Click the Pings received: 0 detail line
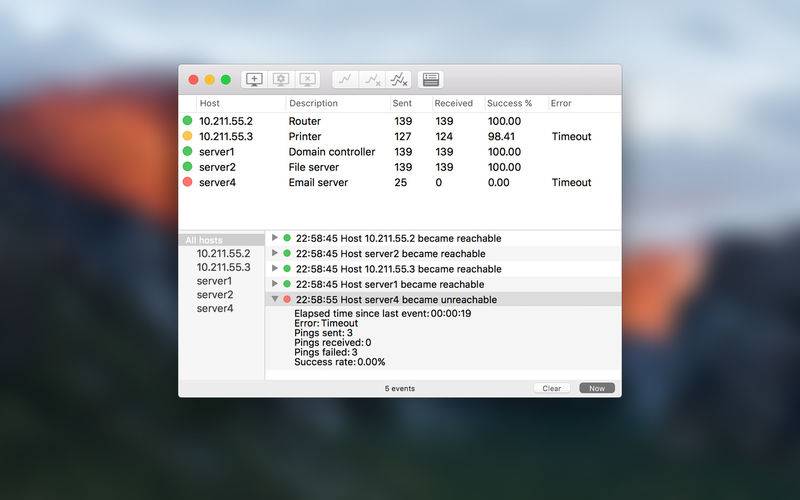This screenshot has height=500, width=800. coord(333,342)
